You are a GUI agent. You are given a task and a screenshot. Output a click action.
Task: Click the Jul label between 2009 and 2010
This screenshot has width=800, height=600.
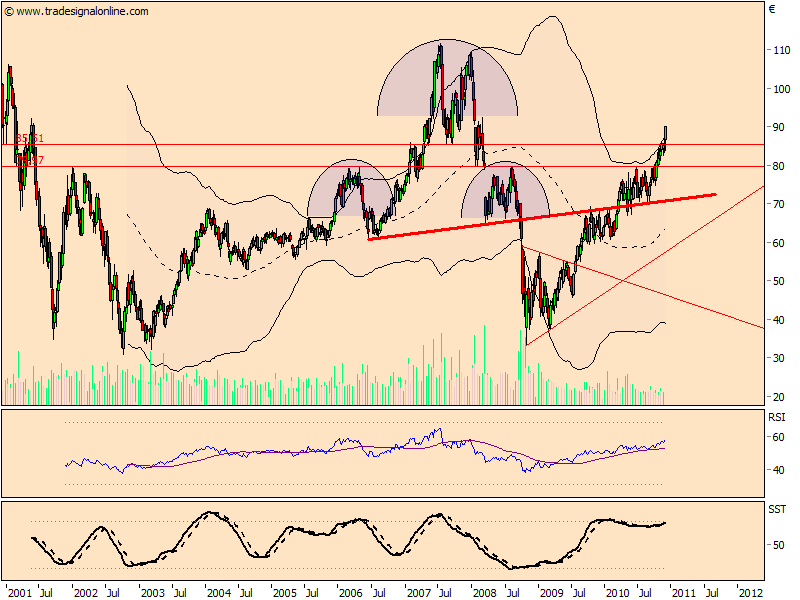tap(579, 593)
